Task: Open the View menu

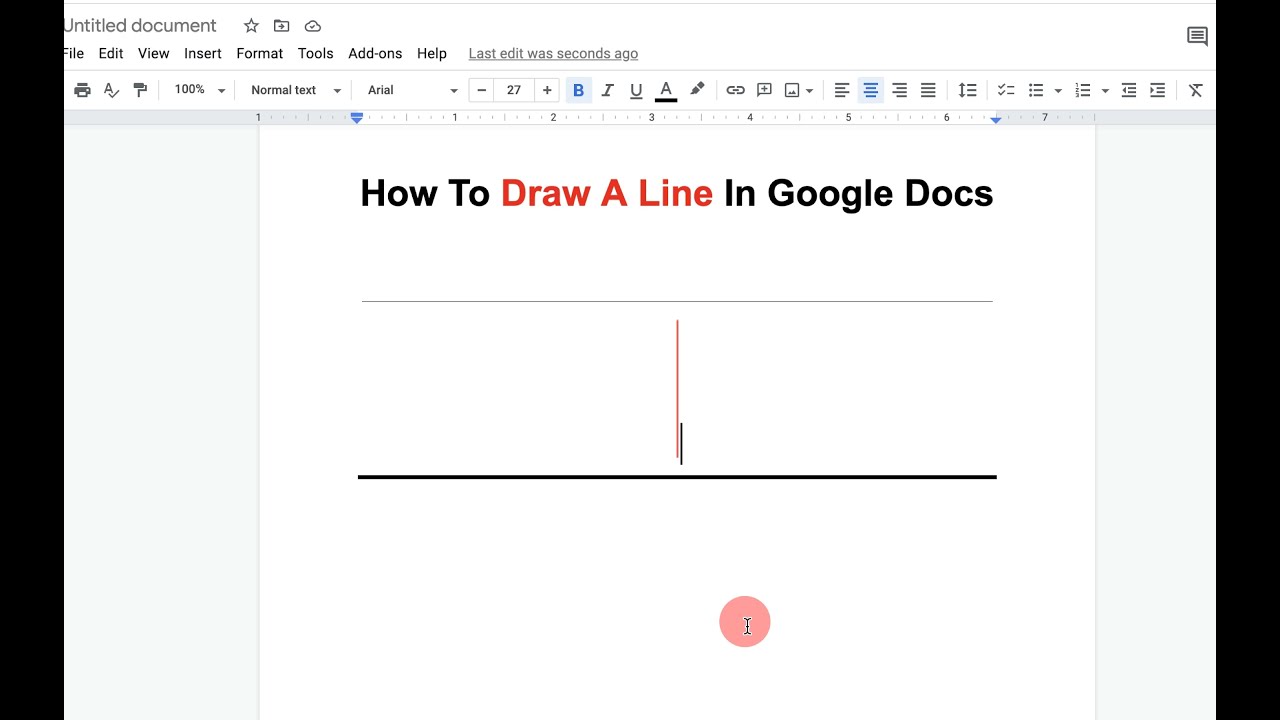Action: pyautogui.click(x=153, y=53)
